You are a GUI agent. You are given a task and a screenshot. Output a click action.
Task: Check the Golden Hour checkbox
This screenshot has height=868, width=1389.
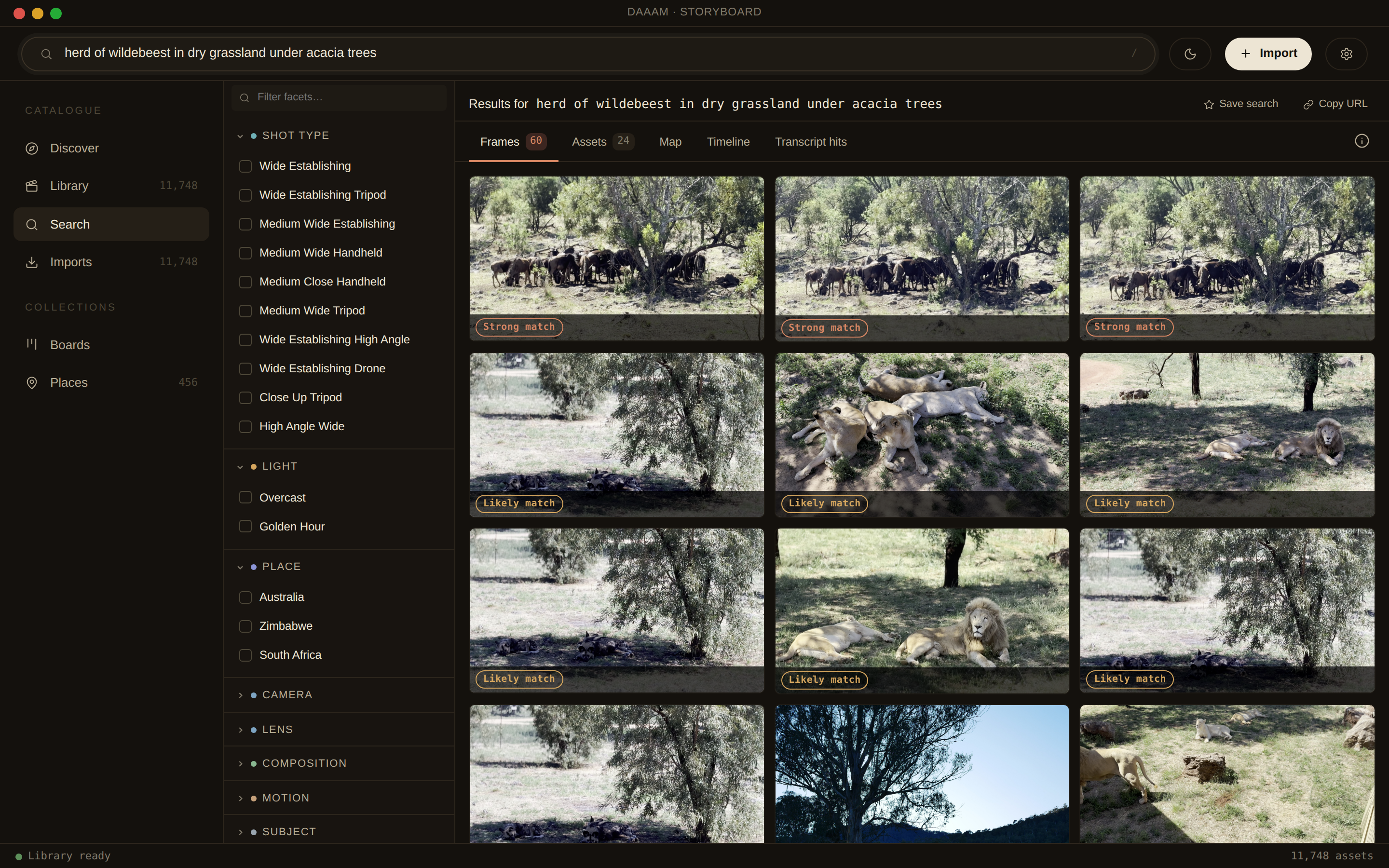pyautogui.click(x=245, y=527)
